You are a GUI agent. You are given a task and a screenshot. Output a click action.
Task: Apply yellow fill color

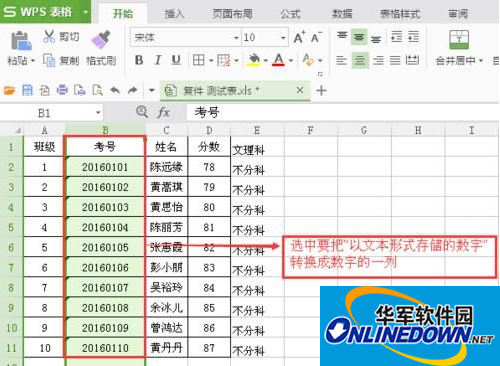tap(254, 60)
